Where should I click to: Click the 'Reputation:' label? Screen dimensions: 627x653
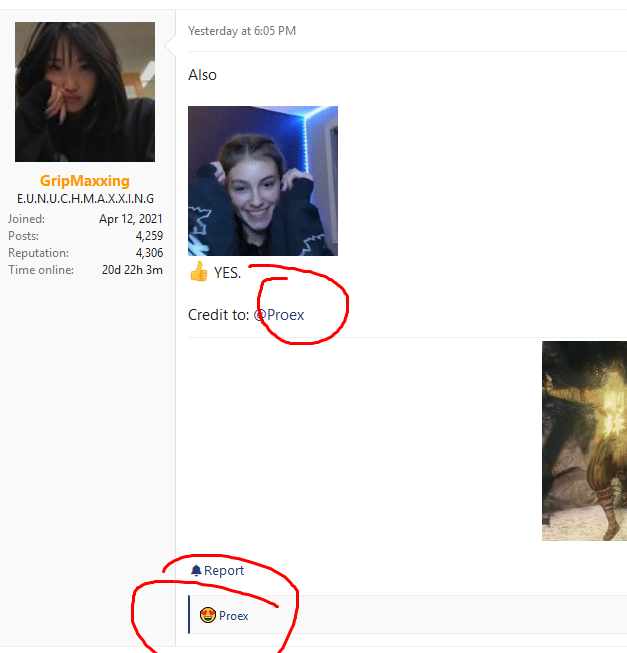(38, 253)
